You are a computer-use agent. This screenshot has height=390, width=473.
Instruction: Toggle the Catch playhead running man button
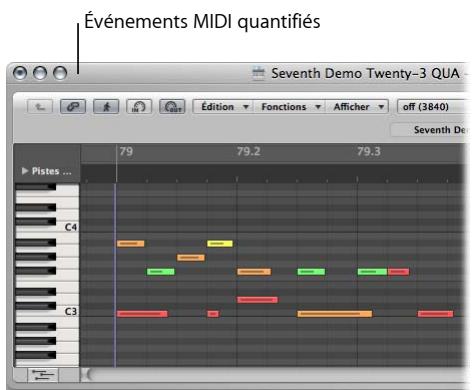(x=106, y=107)
